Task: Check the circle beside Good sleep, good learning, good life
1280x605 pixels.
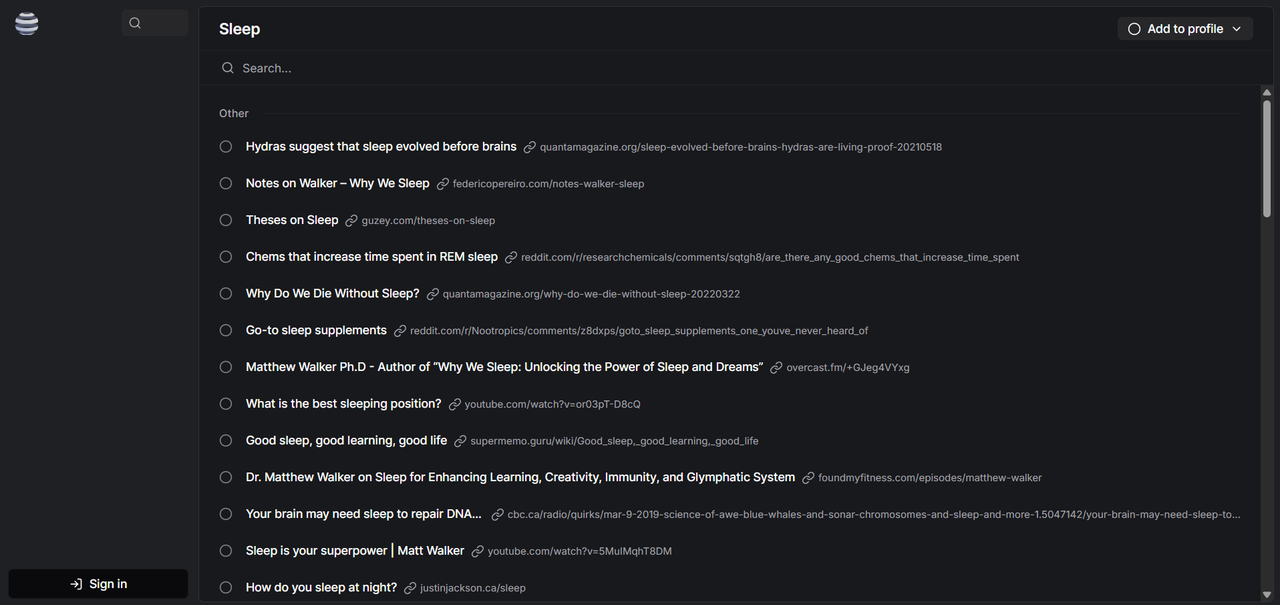Action: coord(226,441)
